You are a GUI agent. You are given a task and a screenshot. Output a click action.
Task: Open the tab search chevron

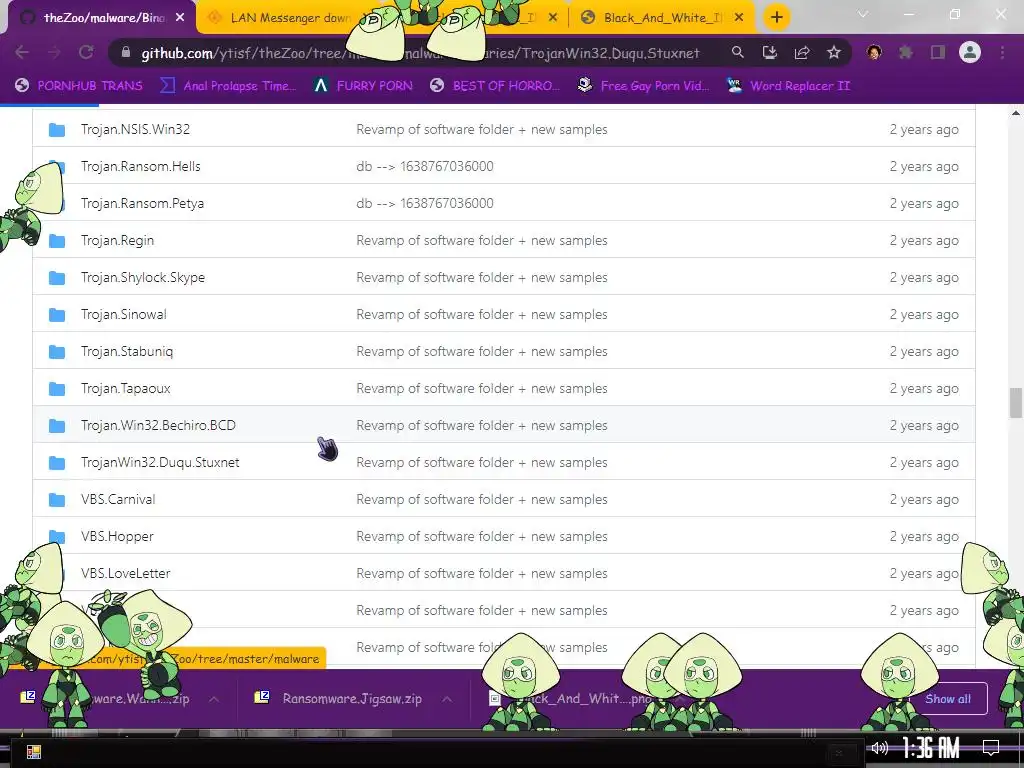[863, 14]
